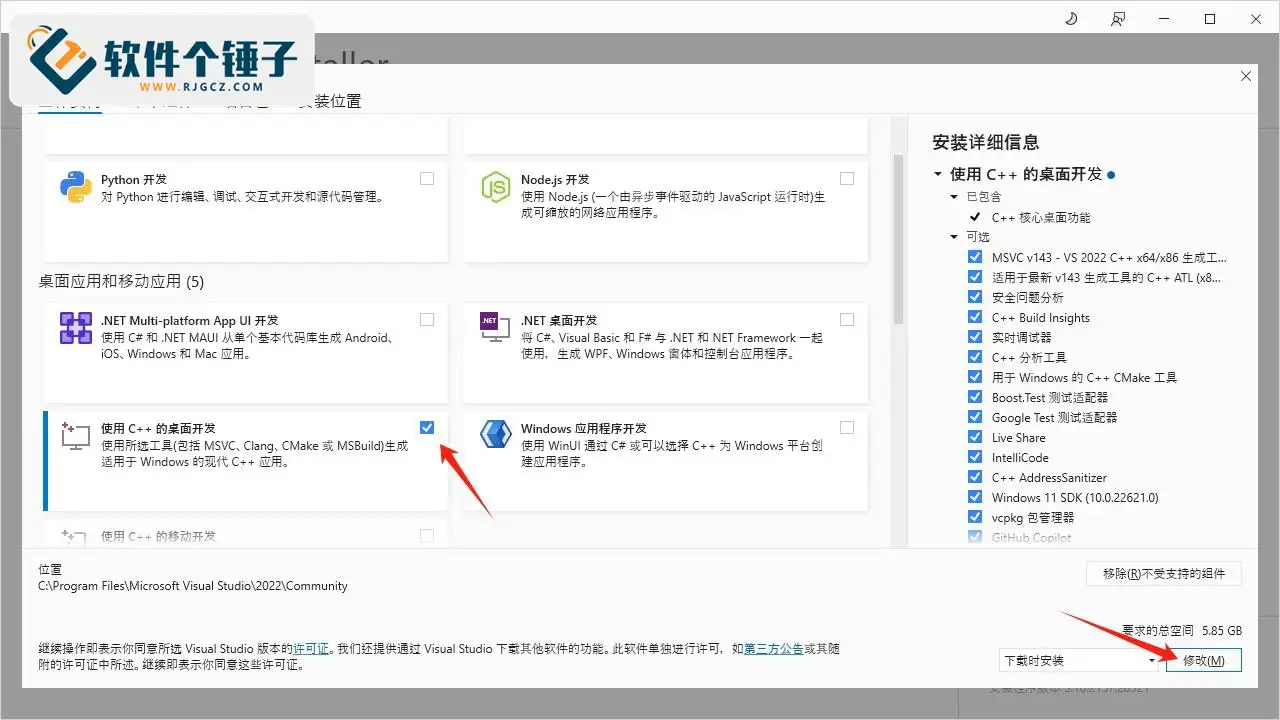Collapse the 可选 components group
The width and height of the screenshot is (1280, 720).
955,237
